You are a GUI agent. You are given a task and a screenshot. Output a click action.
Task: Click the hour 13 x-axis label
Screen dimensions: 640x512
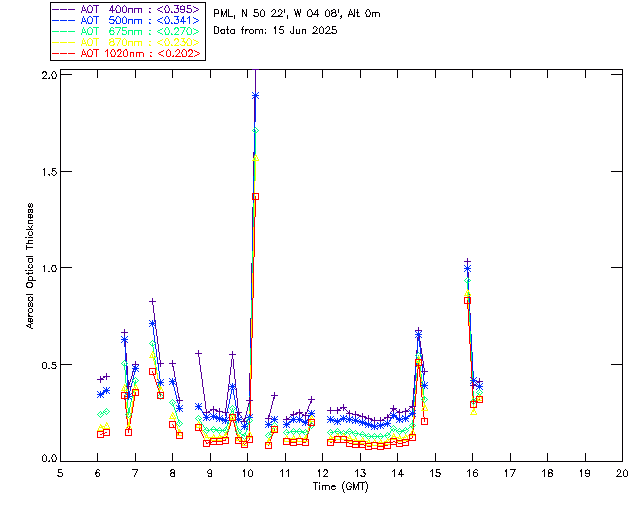coord(360,473)
